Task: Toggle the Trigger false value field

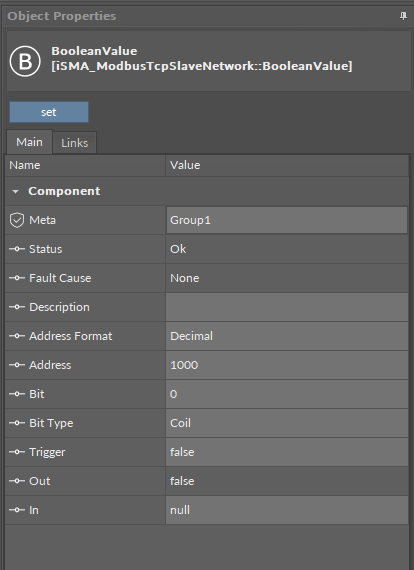Action: click(287, 452)
